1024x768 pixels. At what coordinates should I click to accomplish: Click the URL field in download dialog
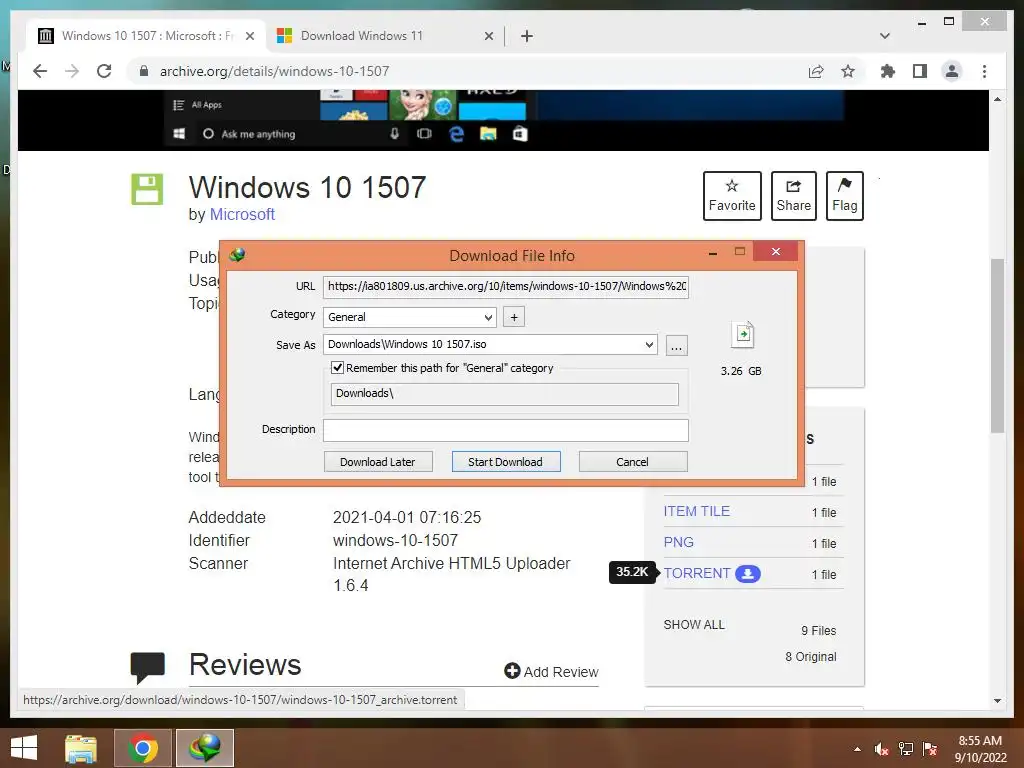coord(505,286)
